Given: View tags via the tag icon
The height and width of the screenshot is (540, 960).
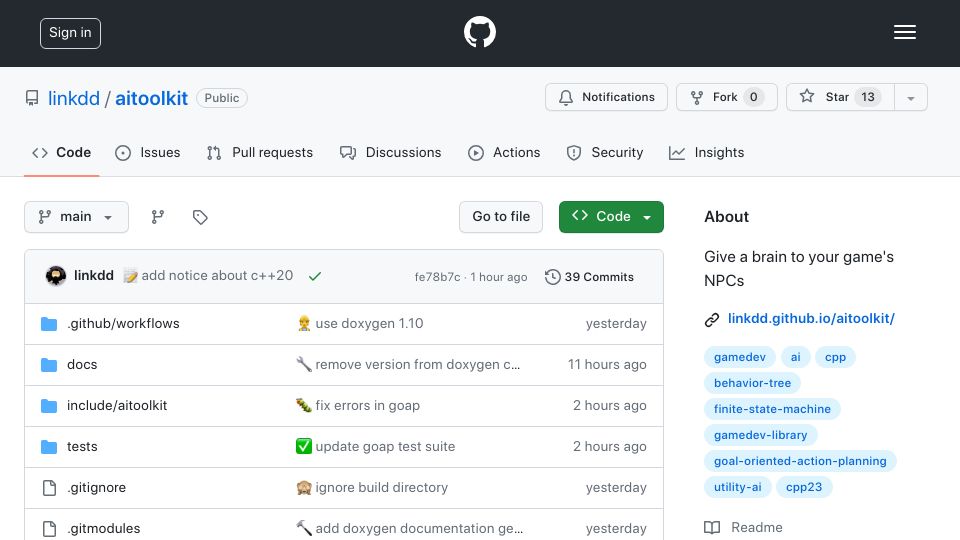Looking at the screenshot, I should [x=200, y=217].
